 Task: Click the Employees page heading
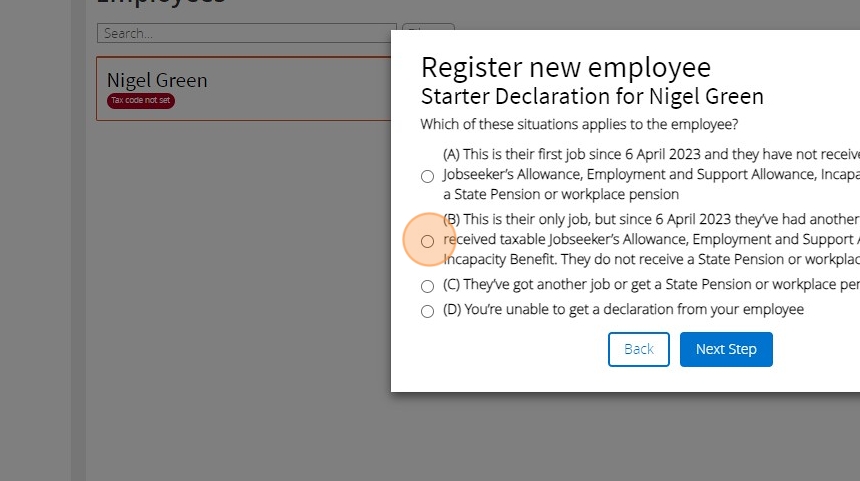(x=160, y=3)
